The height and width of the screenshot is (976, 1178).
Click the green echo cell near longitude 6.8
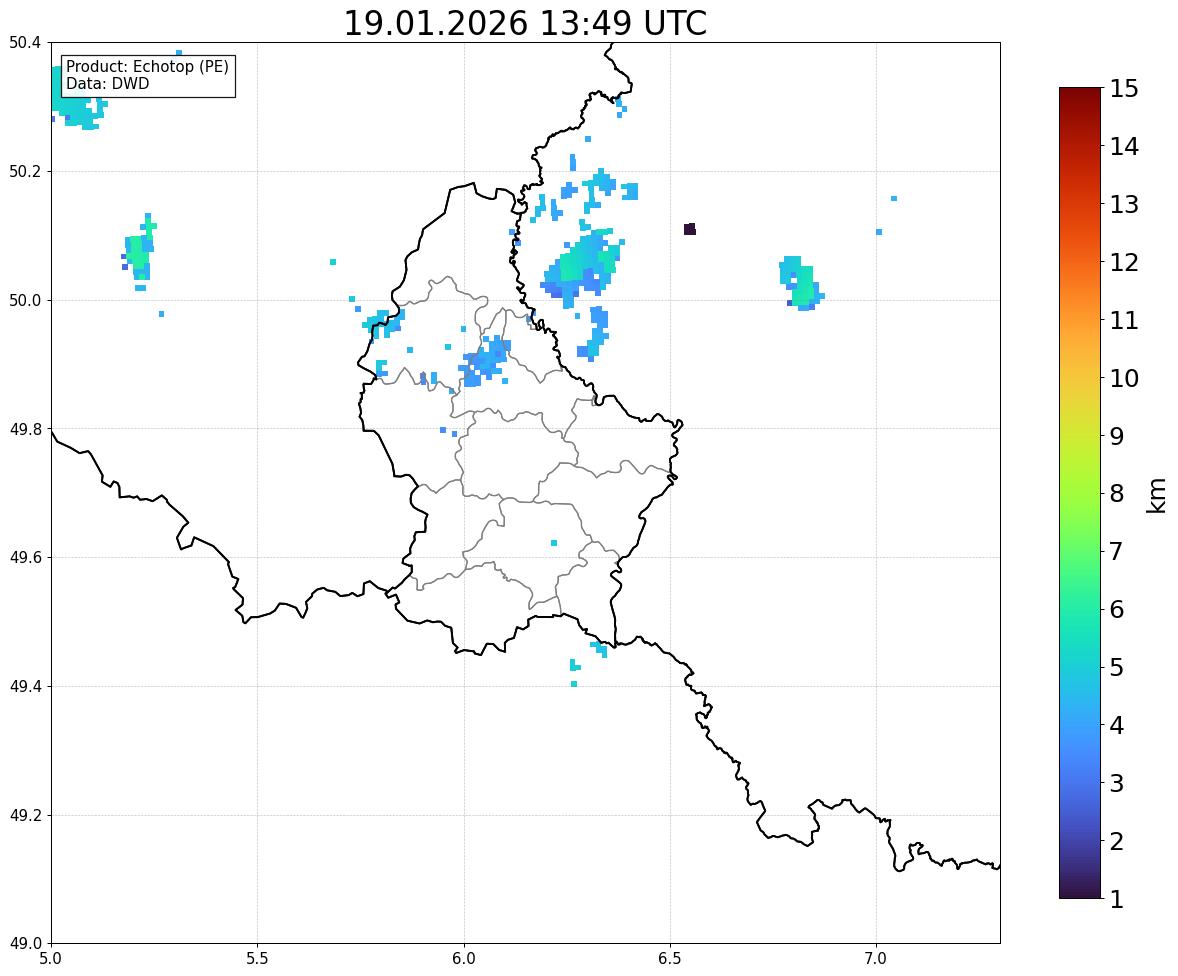point(802,283)
